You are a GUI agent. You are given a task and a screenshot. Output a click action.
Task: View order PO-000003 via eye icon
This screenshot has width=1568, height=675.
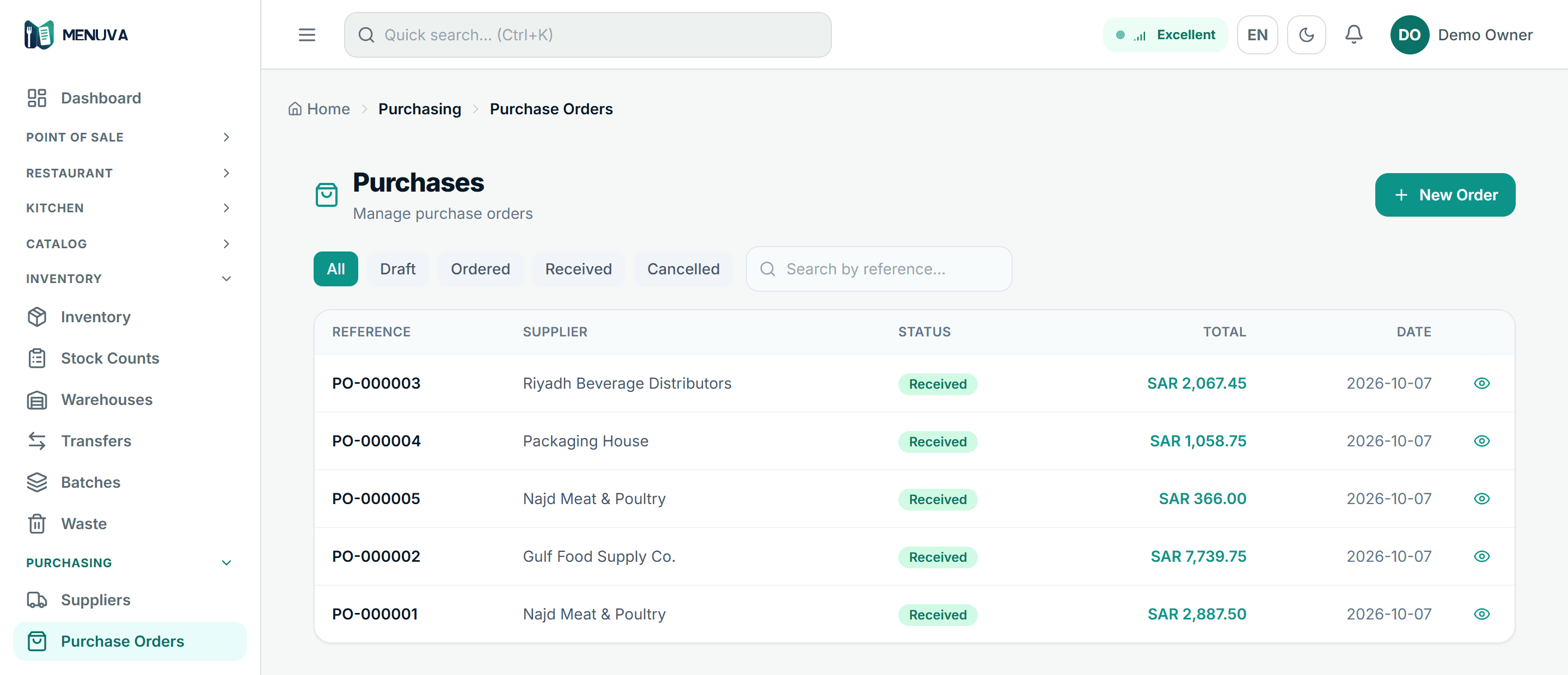point(1481,383)
